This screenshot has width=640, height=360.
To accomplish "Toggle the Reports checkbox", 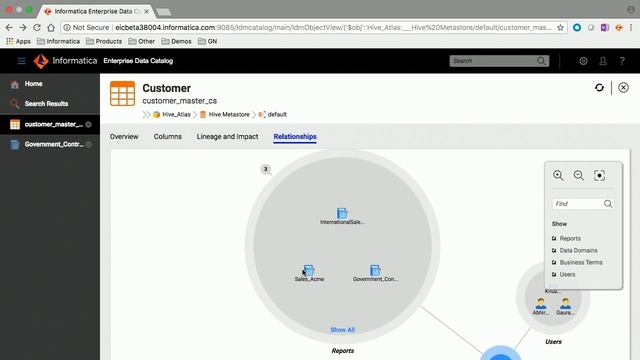I will click(x=554, y=238).
